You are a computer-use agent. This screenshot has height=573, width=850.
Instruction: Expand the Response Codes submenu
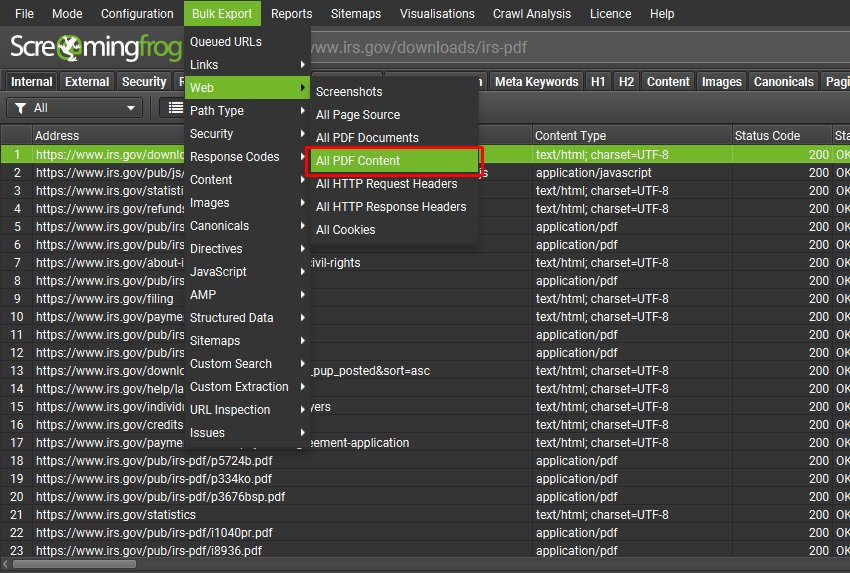click(247, 157)
